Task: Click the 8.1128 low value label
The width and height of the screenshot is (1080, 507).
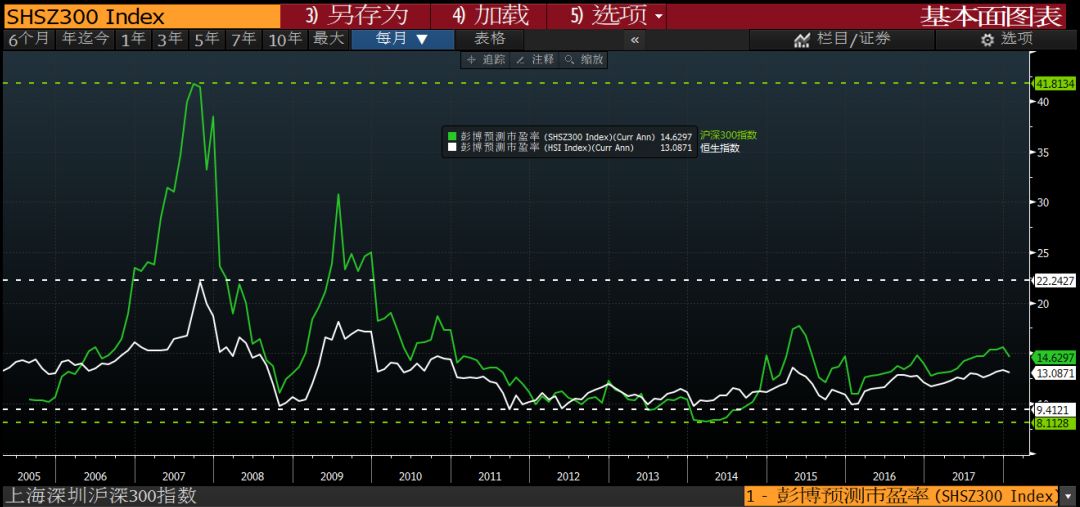Action: 1054,423
